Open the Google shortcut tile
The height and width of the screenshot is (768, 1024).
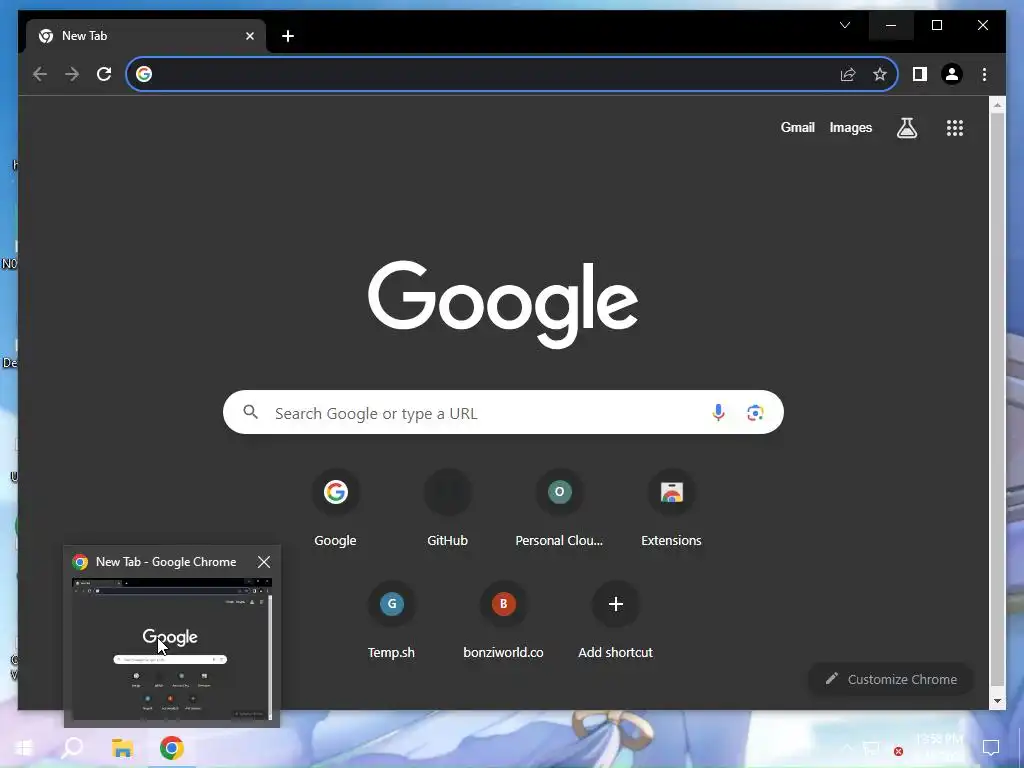(335, 507)
